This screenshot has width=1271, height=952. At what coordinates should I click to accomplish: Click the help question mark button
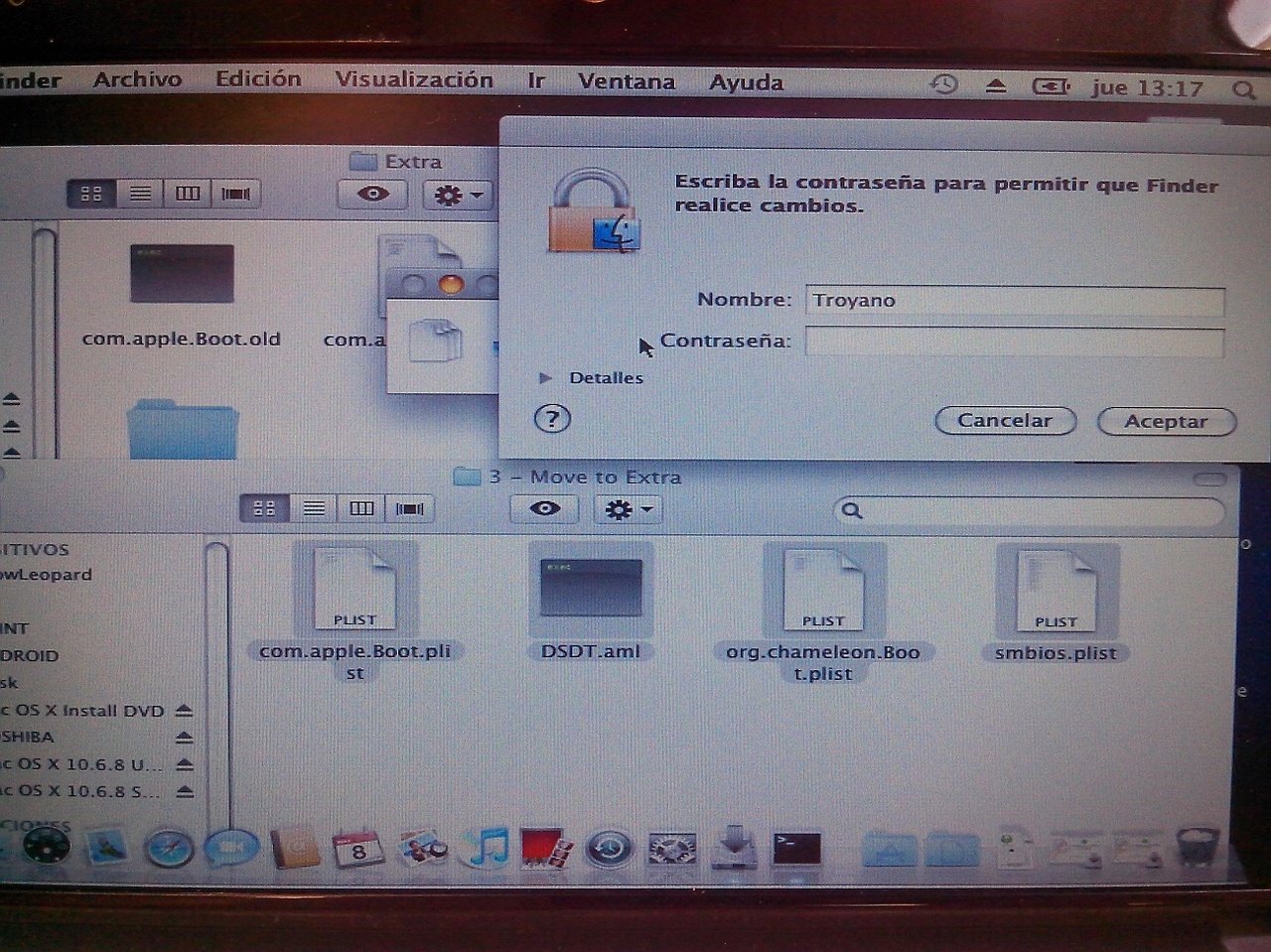pos(552,418)
